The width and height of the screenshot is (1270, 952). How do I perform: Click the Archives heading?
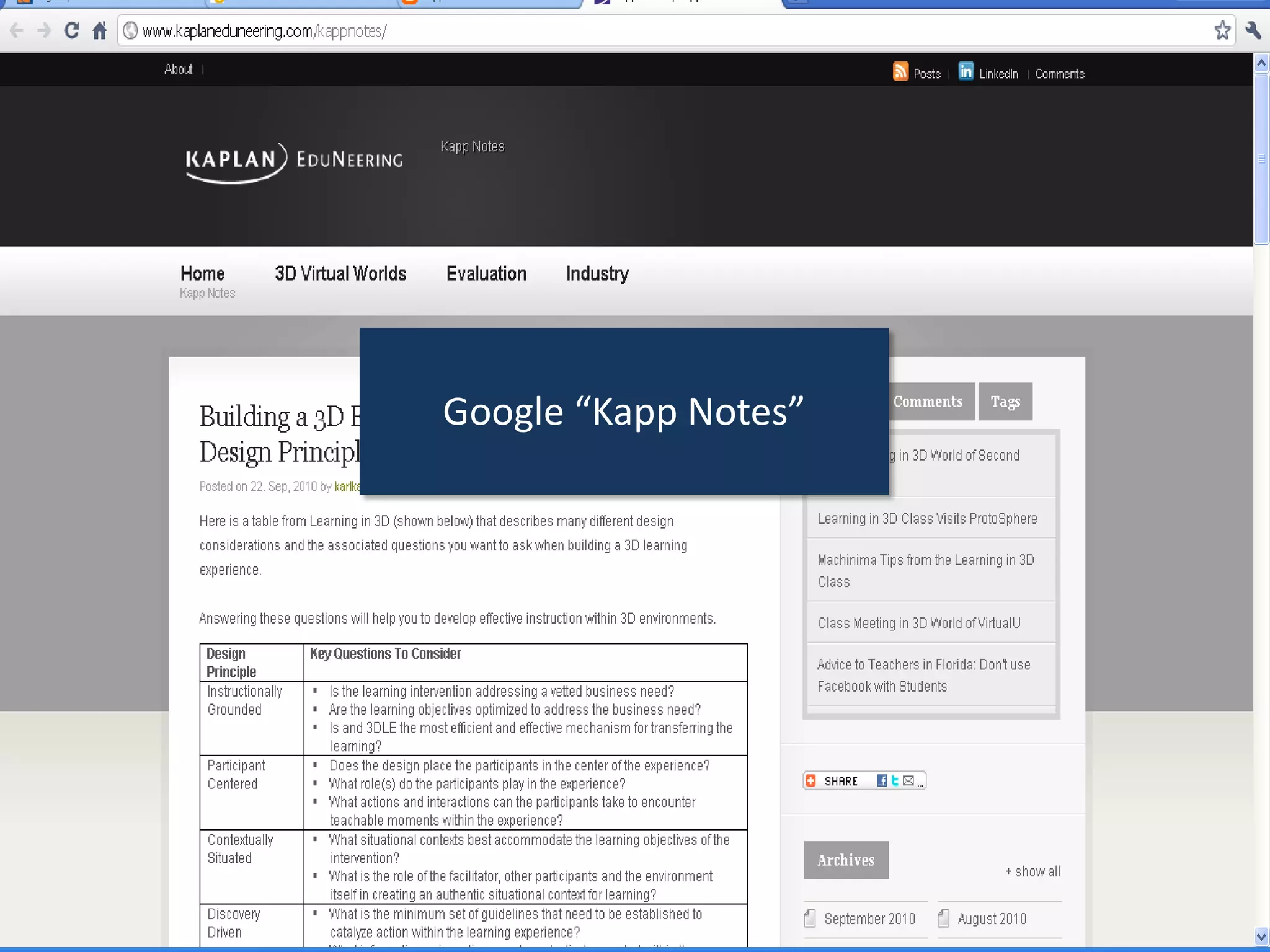point(846,860)
